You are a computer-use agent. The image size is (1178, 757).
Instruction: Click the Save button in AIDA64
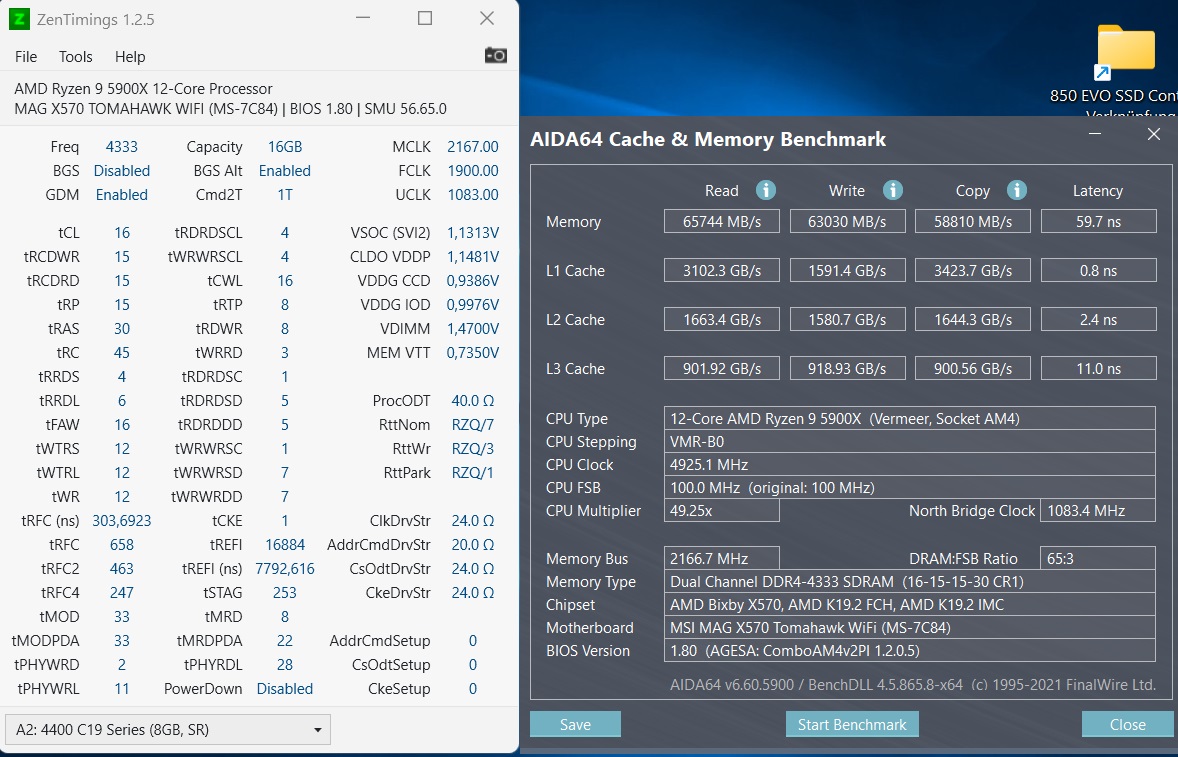pos(575,725)
